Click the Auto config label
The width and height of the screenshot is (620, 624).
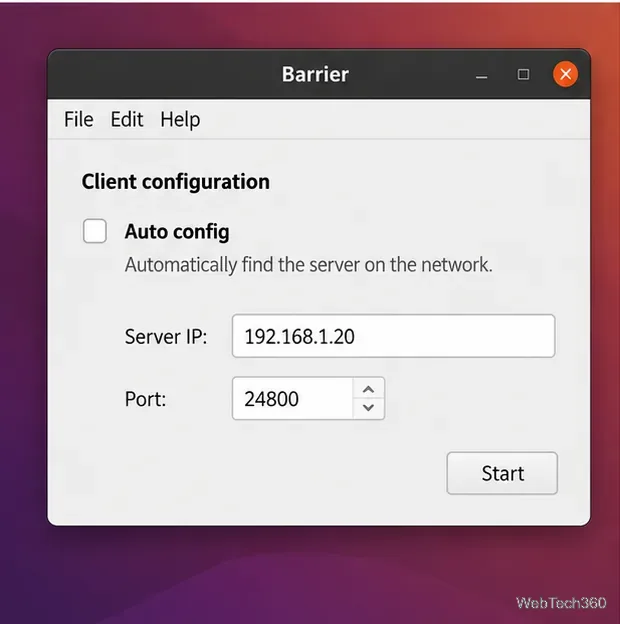coord(177,232)
